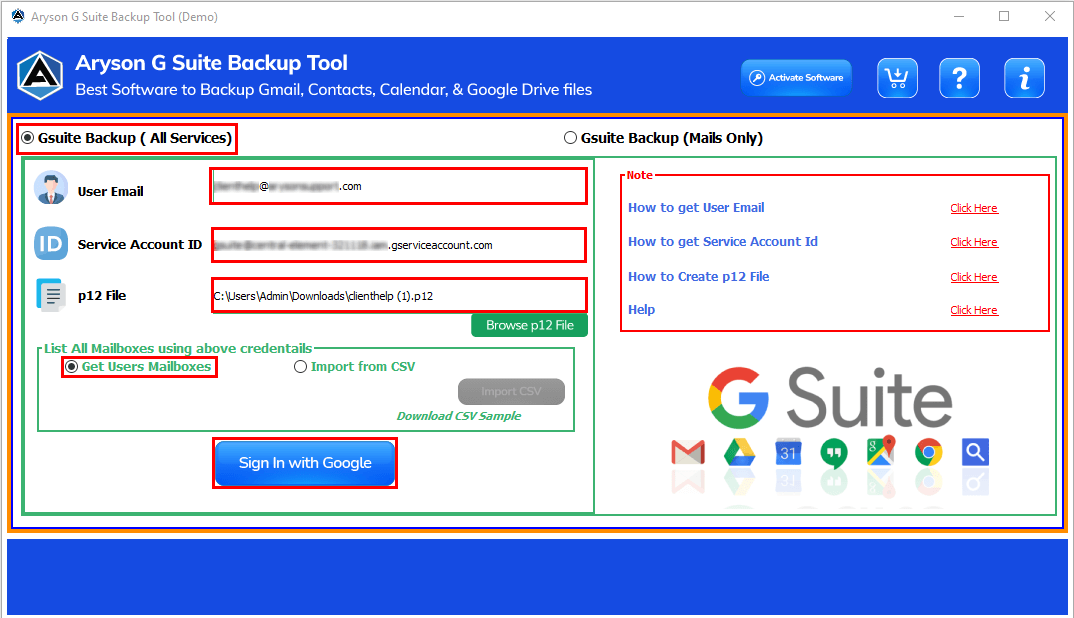Click the 'User Email' label
1074x618 pixels.
click(110, 191)
